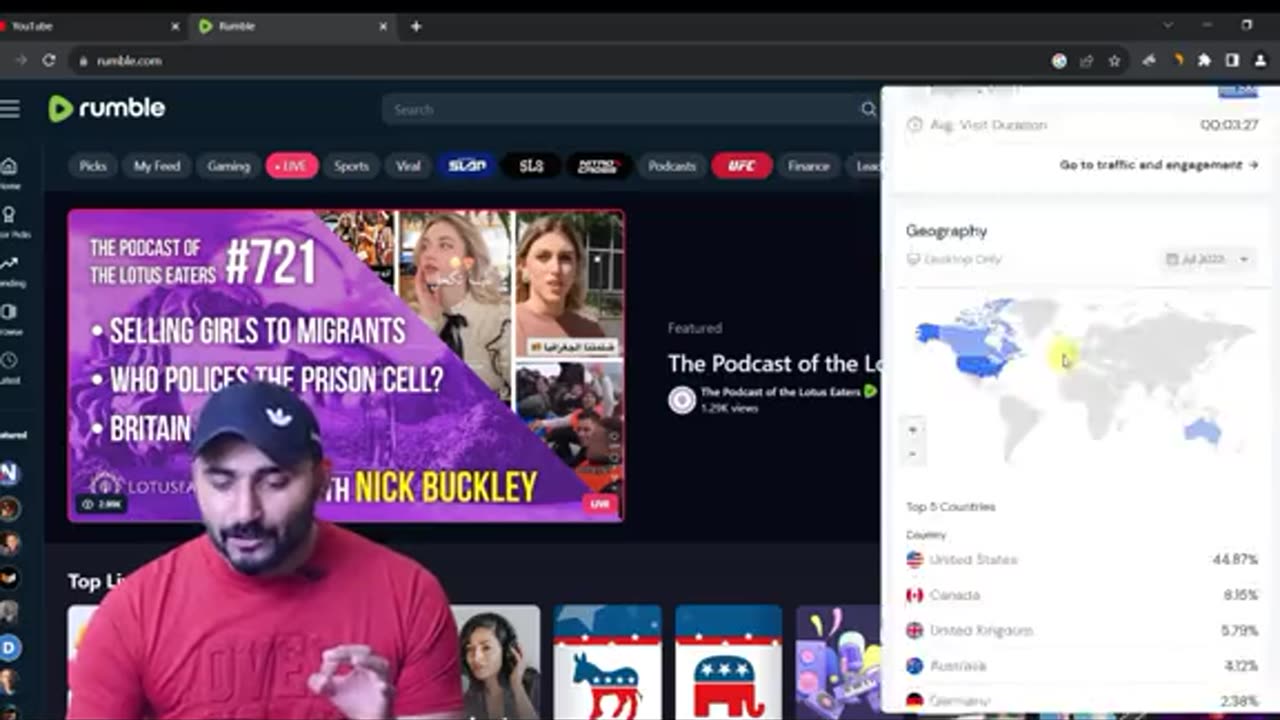Open a new browser tab
1280x720 pixels.
pyautogui.click(x=416, y=26)
